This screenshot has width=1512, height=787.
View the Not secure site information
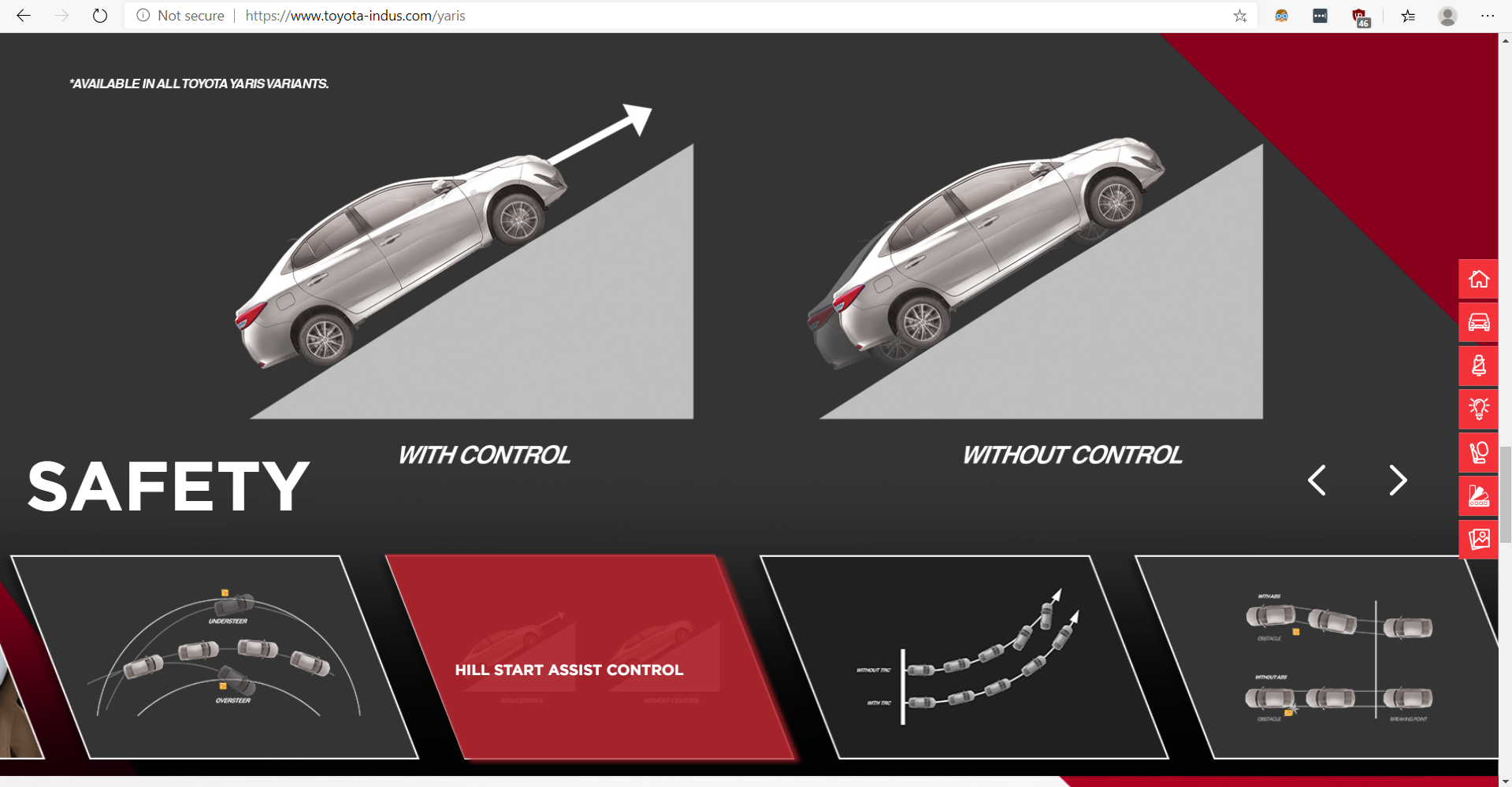[180, 16]
